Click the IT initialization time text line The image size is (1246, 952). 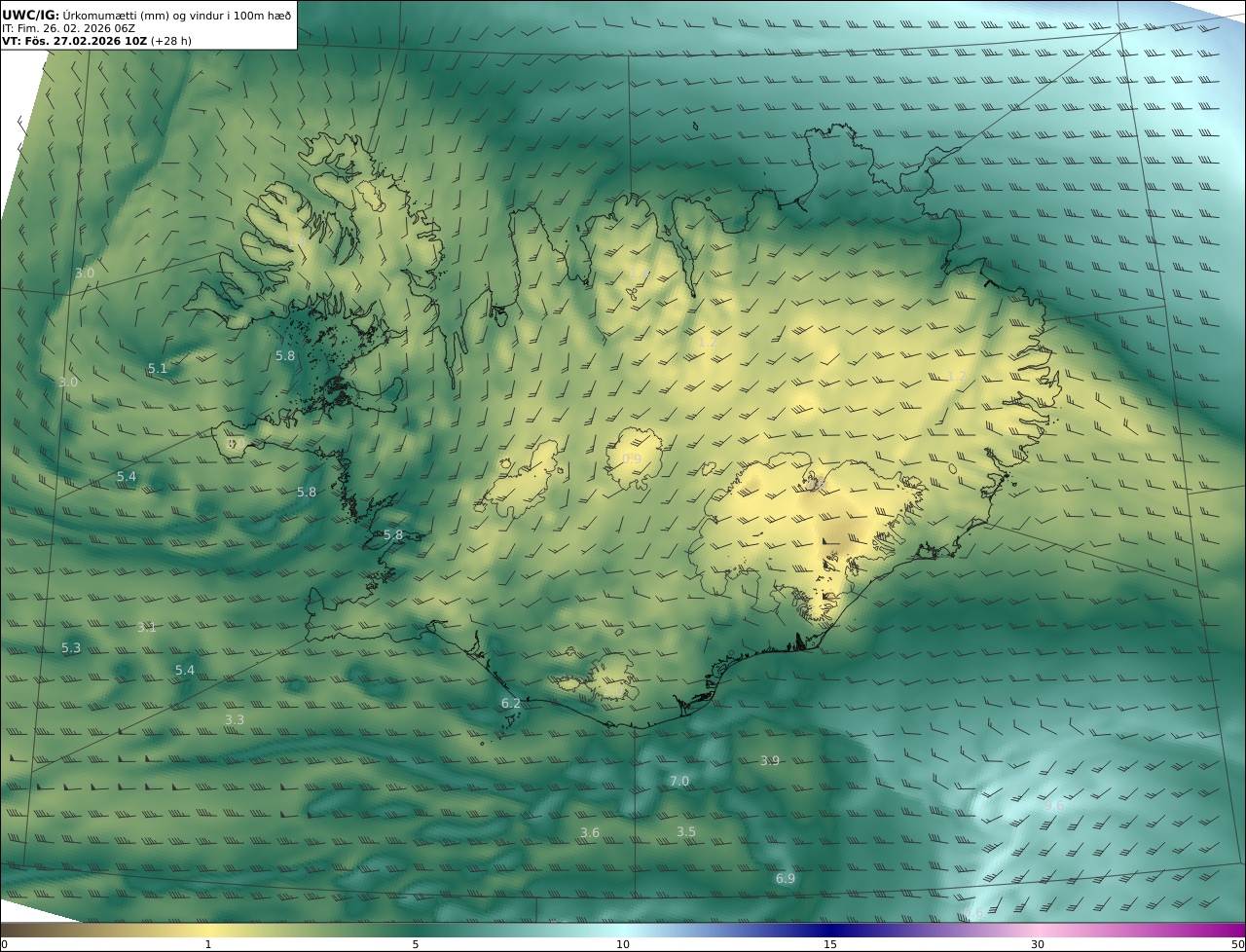[68, 28]
